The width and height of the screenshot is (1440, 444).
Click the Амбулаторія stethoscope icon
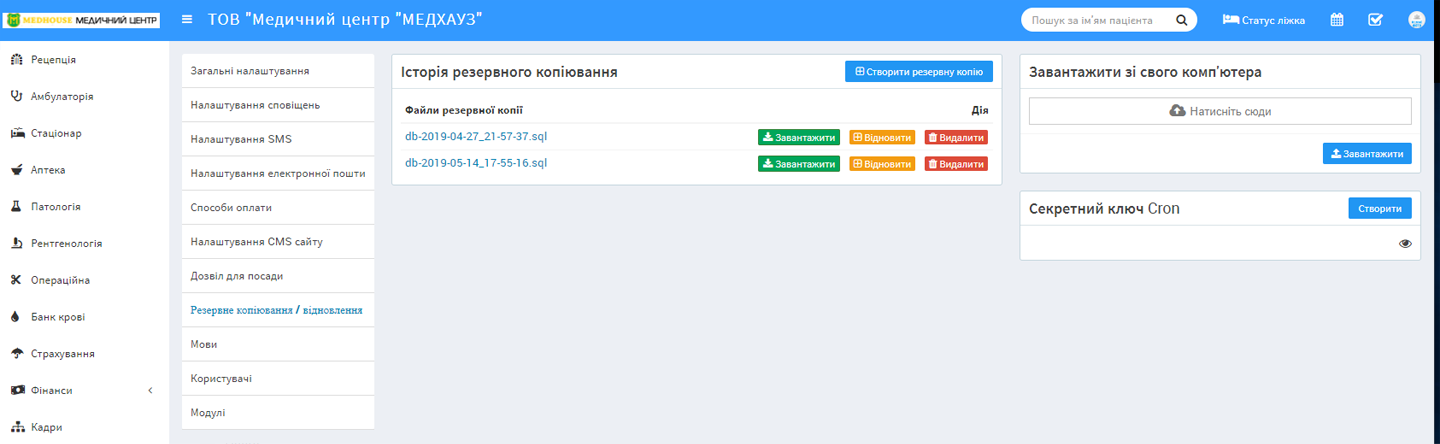click(16, 96)
